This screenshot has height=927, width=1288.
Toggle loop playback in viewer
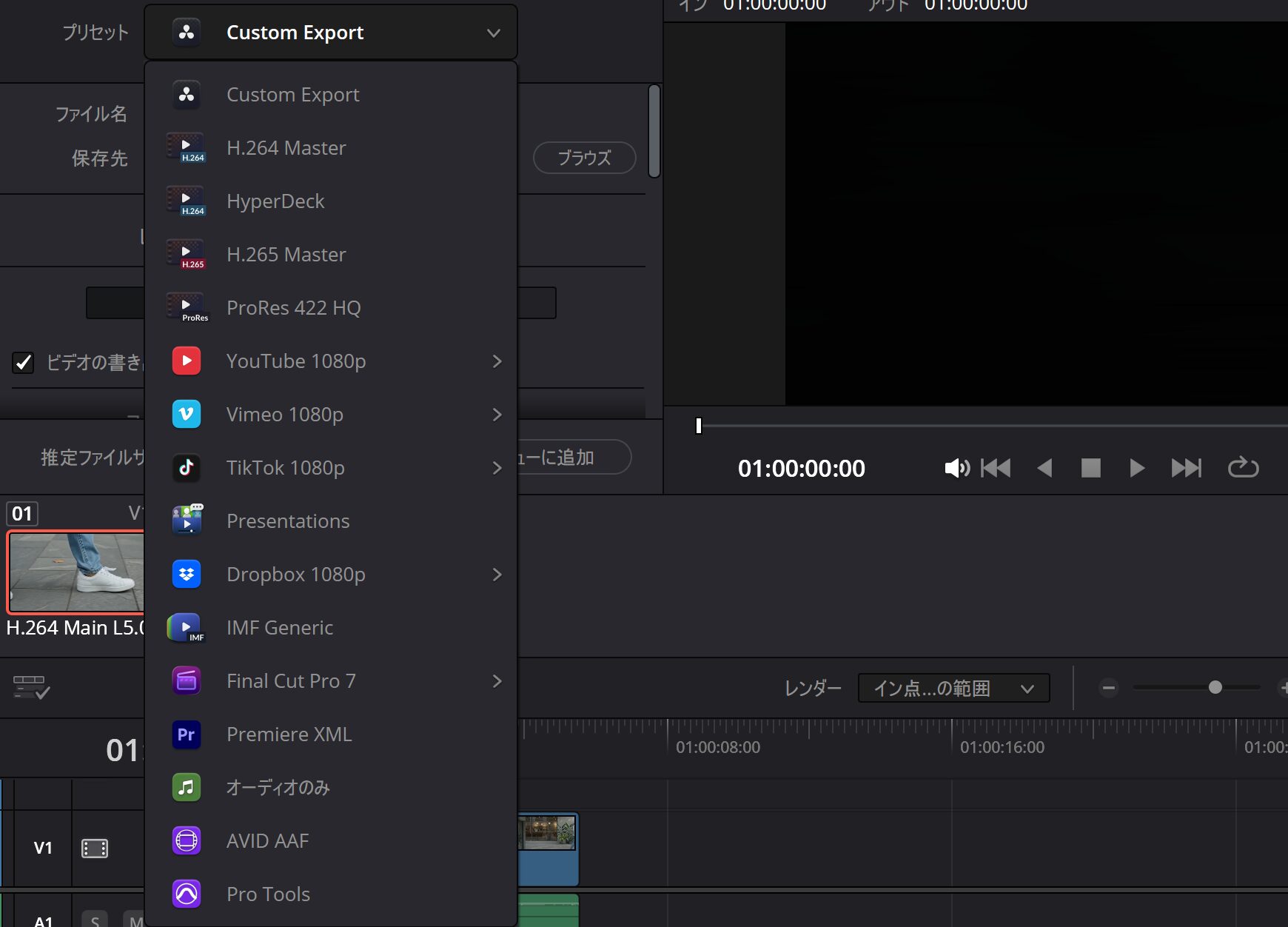[x=1243, y=467]
